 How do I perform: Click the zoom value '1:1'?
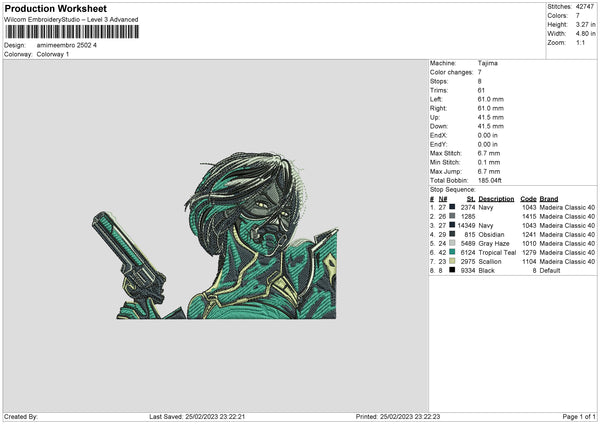coord(580,42)
